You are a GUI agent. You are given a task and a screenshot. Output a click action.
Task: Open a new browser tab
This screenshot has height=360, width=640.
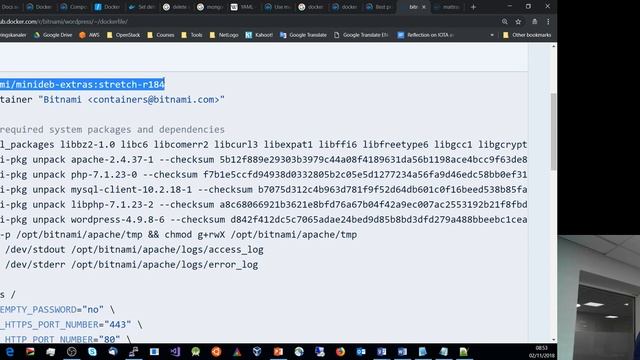473,7
